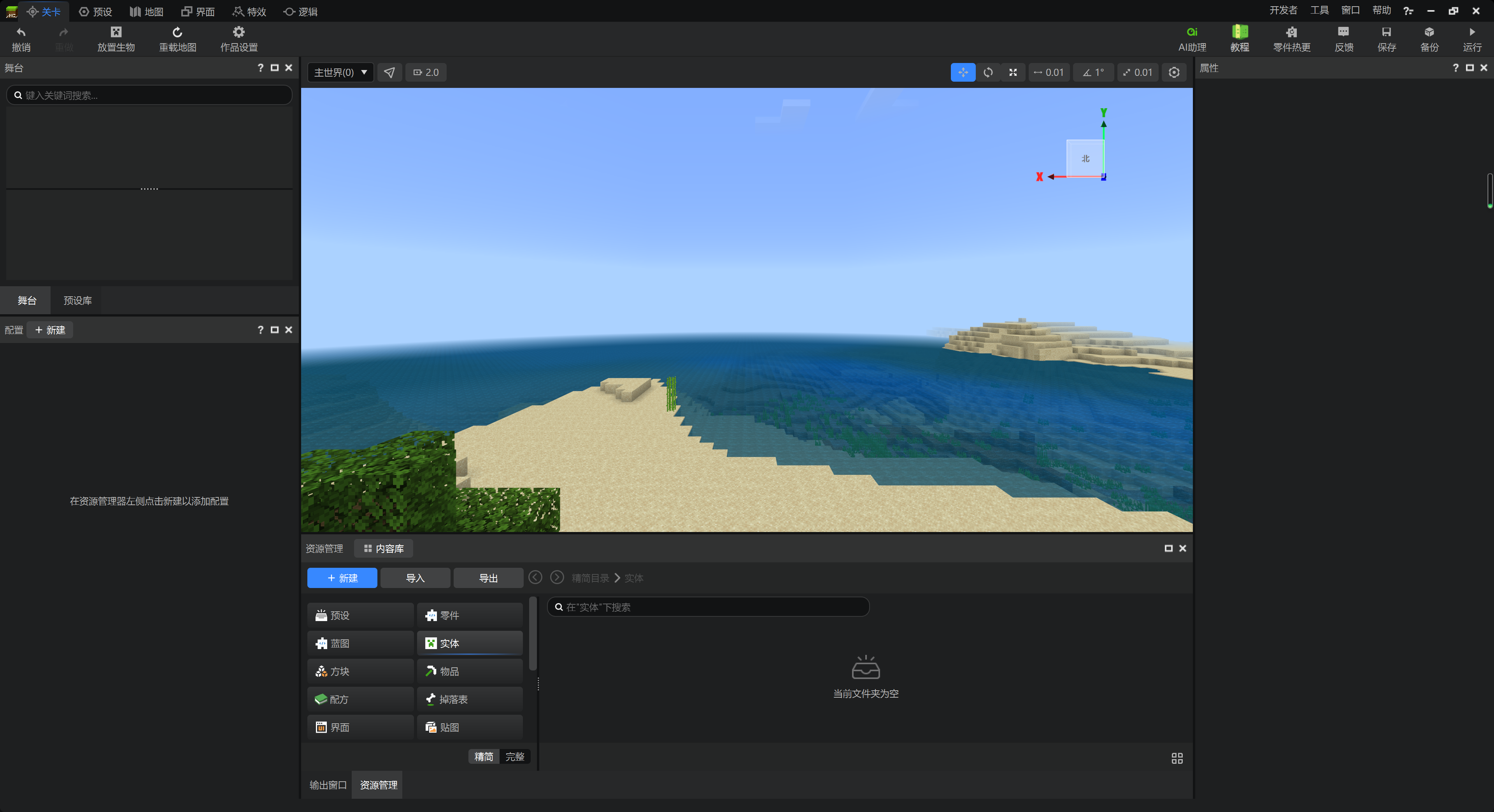Image resolution: width=1494 pixels, height=812 pixels.
Task: Switch directory view to 完整 mode
Action: (x=514, y=756)
